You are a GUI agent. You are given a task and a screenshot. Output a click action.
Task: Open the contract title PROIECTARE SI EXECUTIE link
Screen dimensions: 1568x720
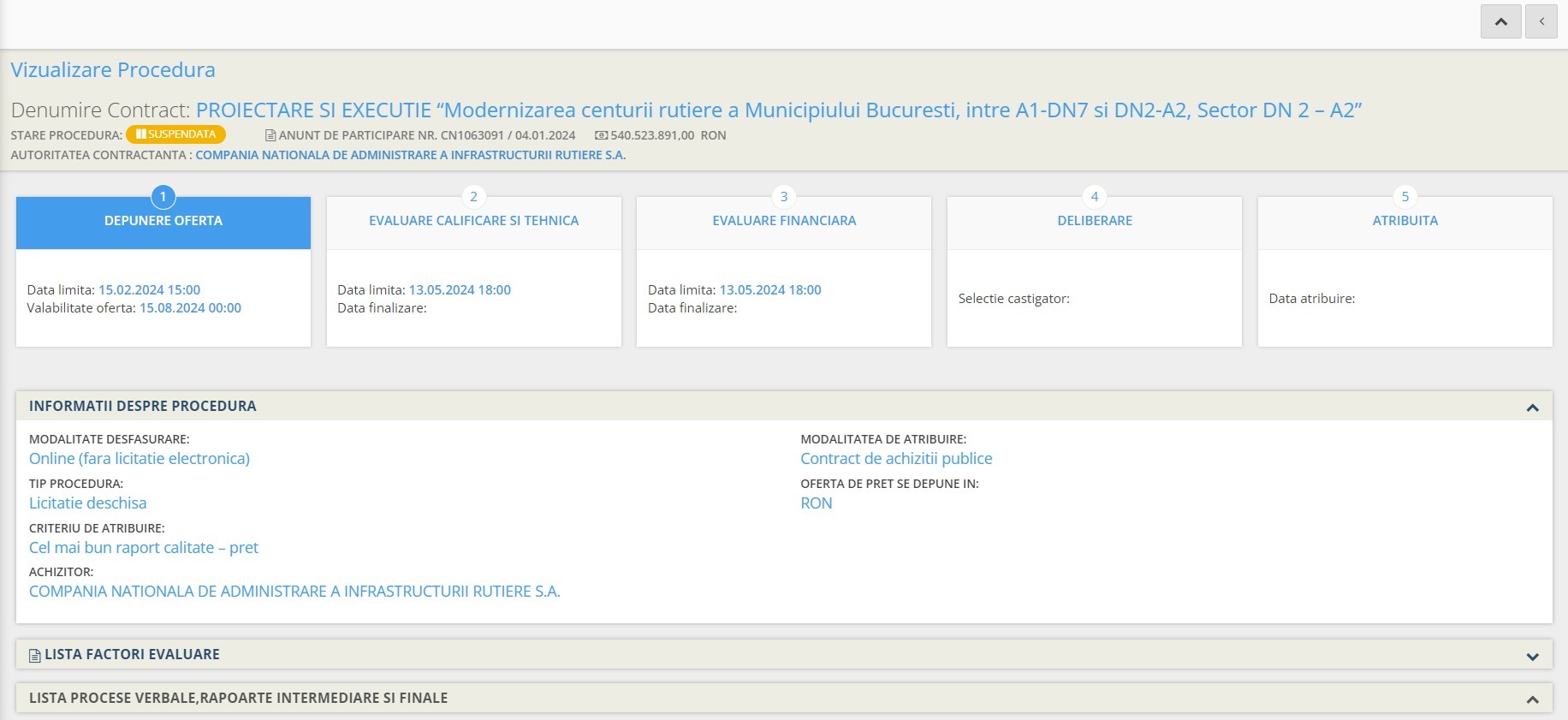[779, 110]
